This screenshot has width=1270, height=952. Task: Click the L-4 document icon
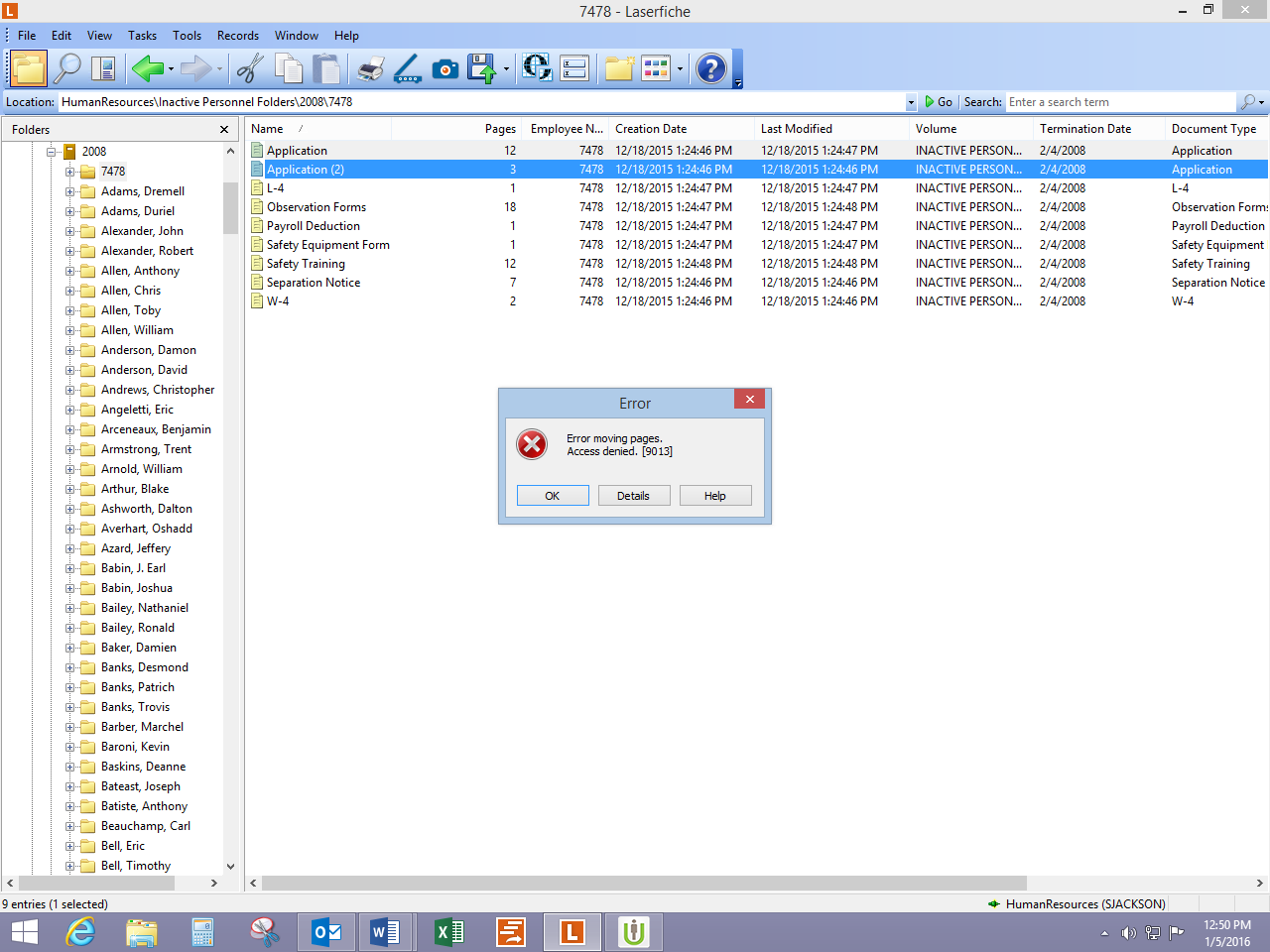[x=257, y=188]
